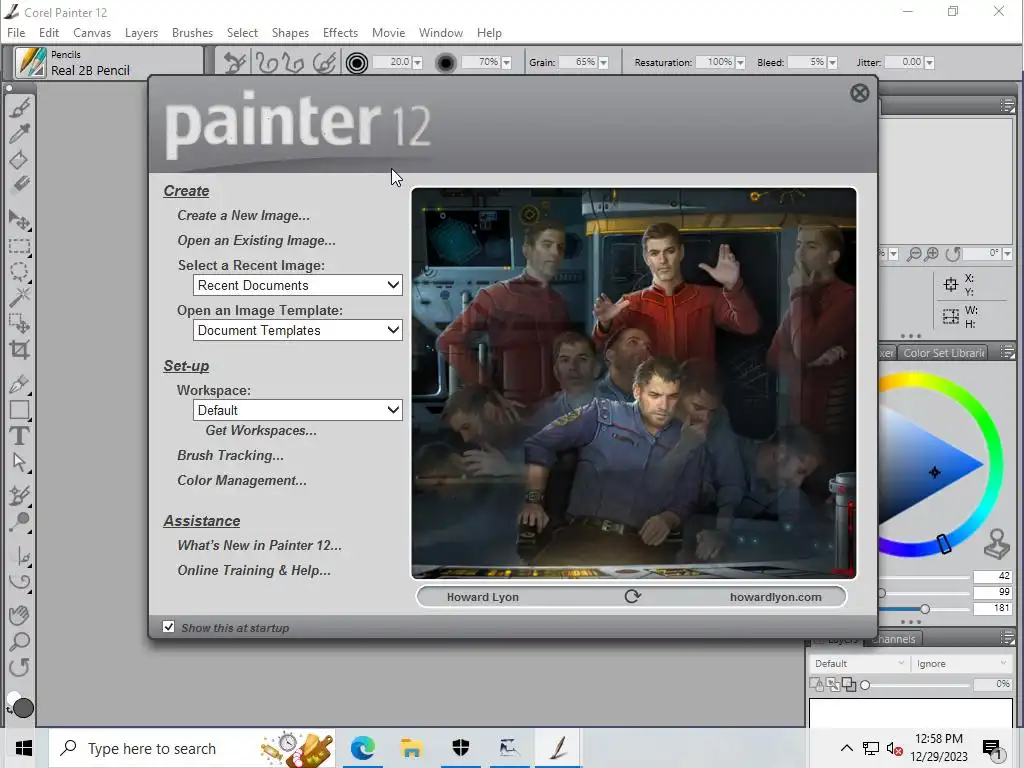Open the Effects menu
1024x768 pixels.
pyautogui.click(x=340, y=33)
